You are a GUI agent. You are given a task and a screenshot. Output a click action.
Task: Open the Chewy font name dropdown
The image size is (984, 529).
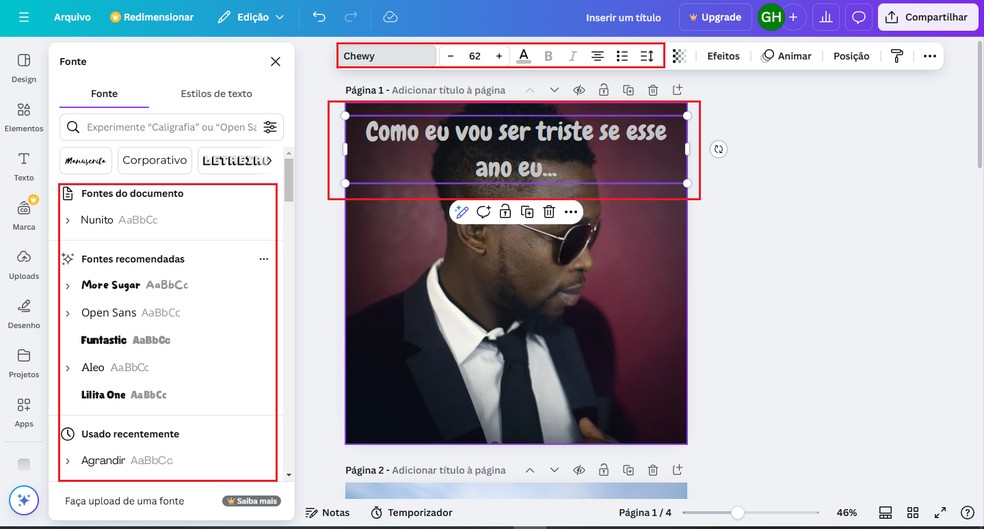pos(386,56)
